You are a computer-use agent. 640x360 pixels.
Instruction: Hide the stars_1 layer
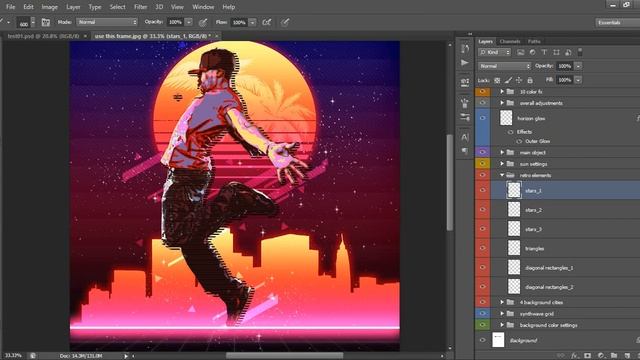tap(482, 190)
